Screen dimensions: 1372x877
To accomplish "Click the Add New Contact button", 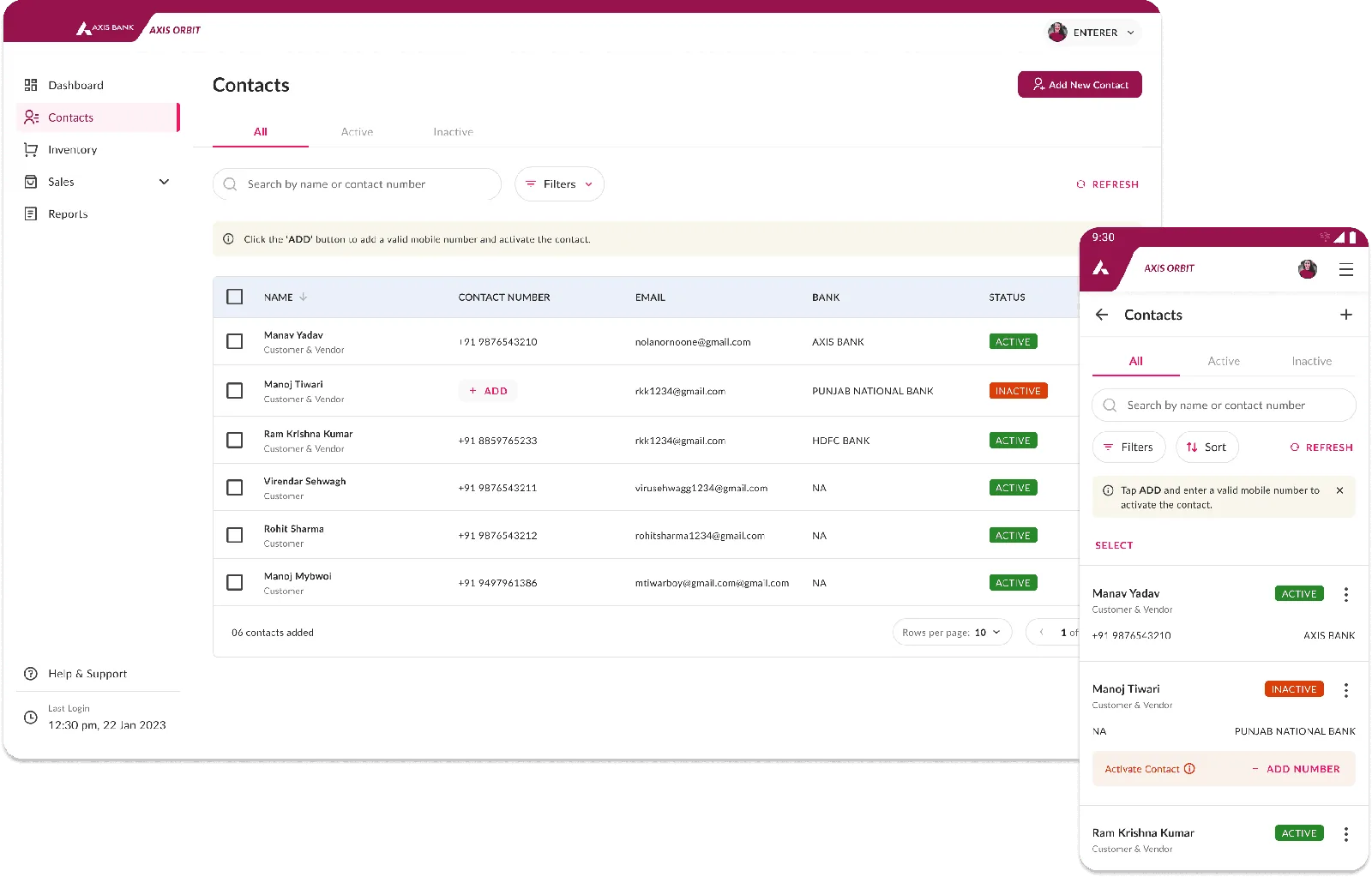I will coord(1080,85).
